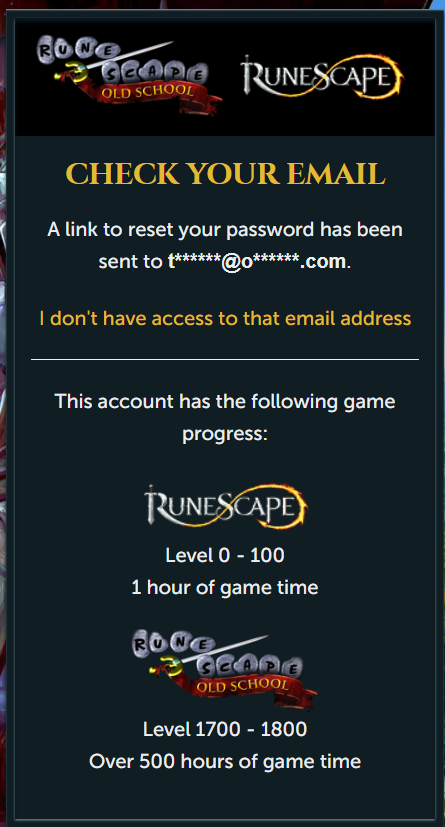Select the "Level 1700 - 1800" text
The image size is (445, 827).
pyautogui.click(x=225, y=729)
